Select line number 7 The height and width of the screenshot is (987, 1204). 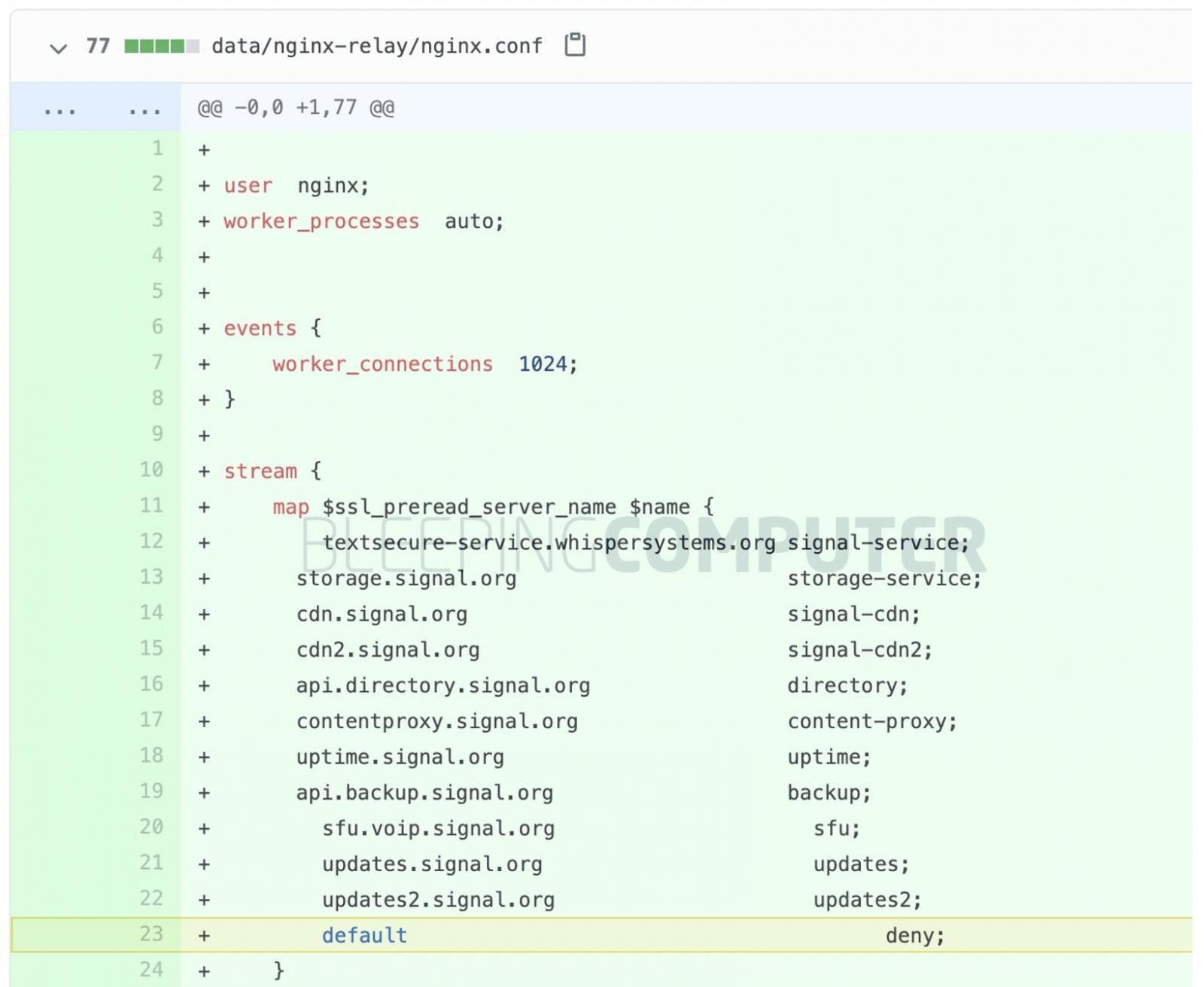click(x=157, y=363)
